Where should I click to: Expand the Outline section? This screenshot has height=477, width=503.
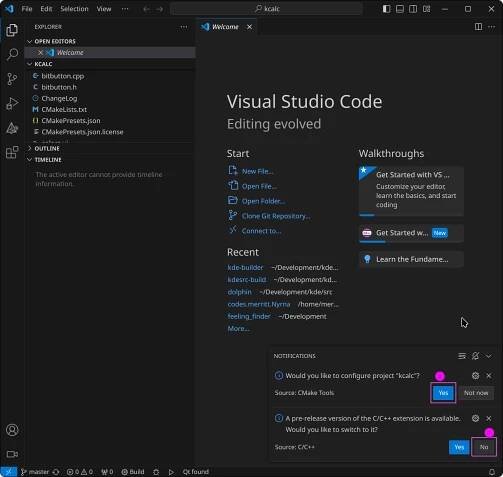click(x=110, y=148)
